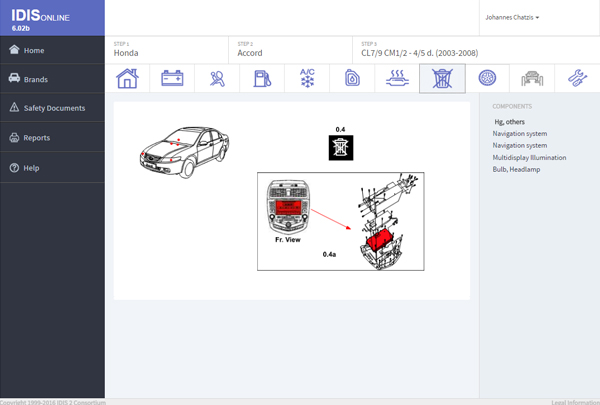Open the Home sidebar menu item
Screen dimensions: 600x405
pyautogui.click(x=52, y=50)
